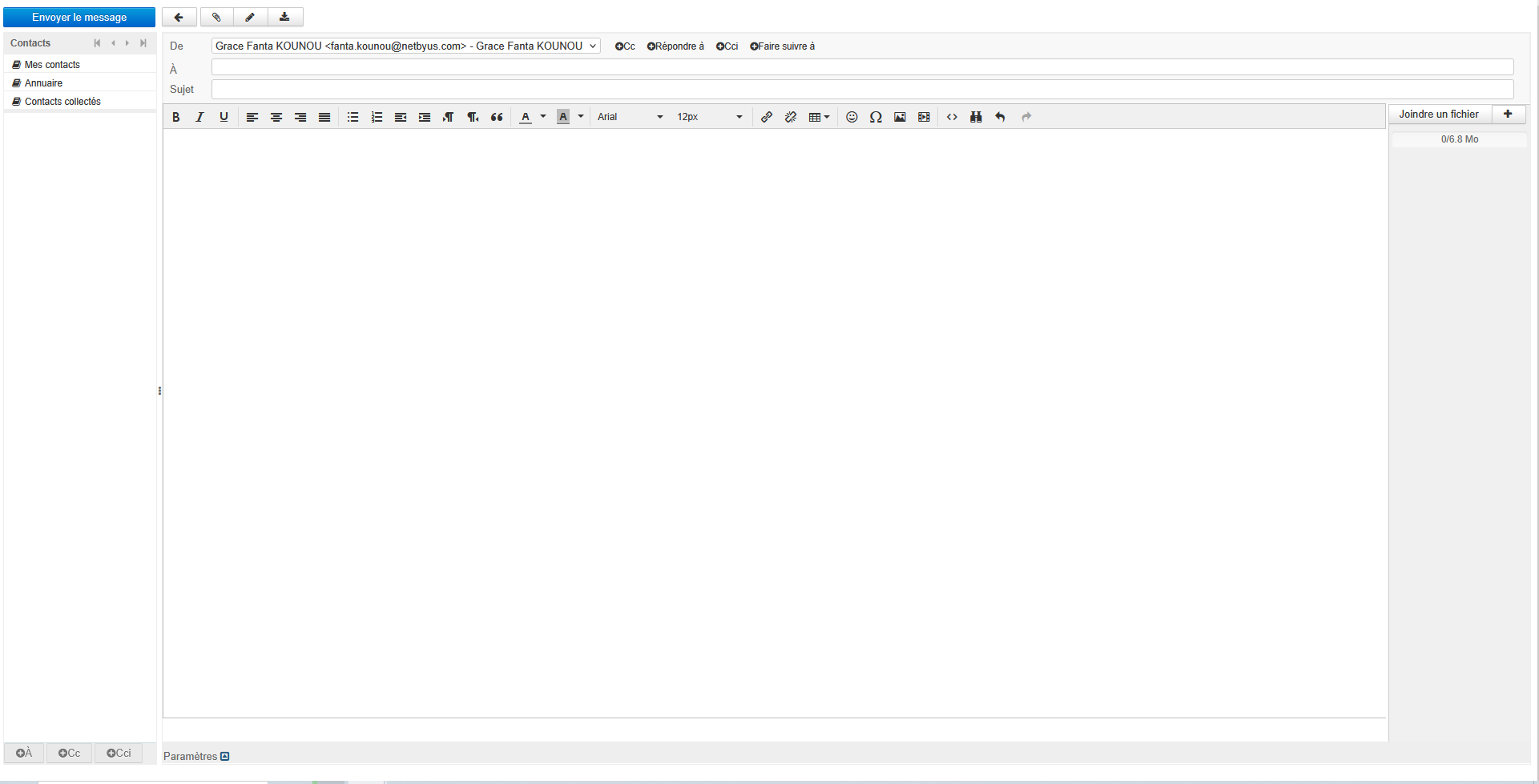Insert a blockquote
Image resolution: width=1539 pixels, height=784 pixels.
497,117
